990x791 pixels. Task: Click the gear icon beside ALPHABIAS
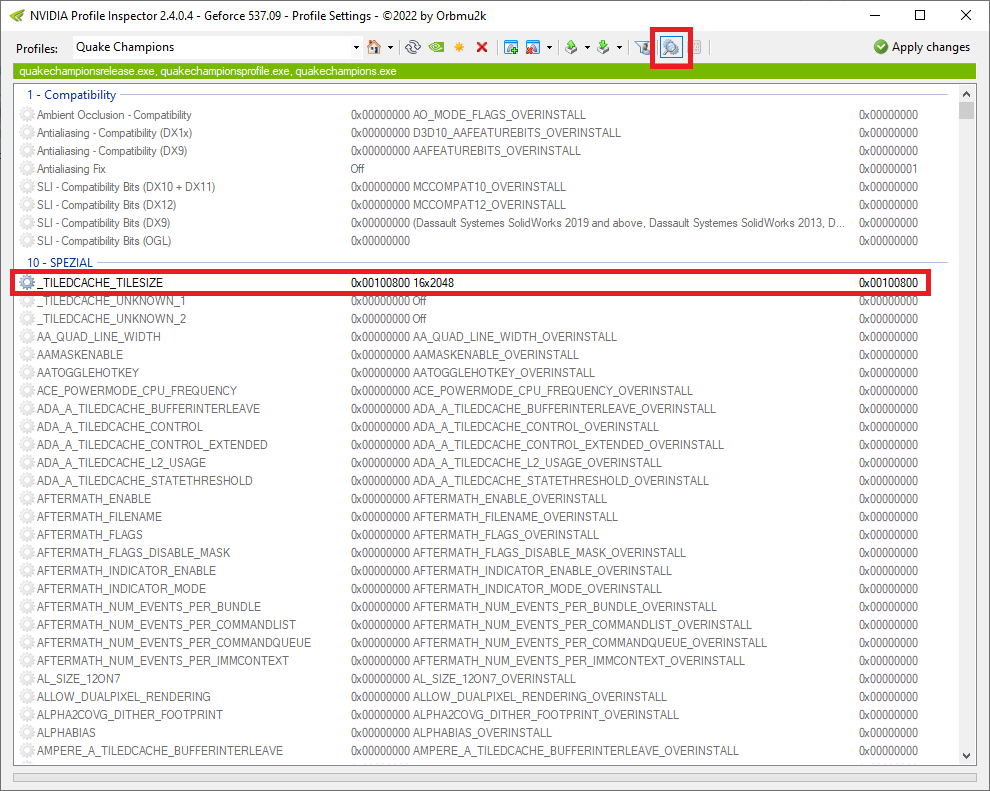pyautogui.click(x=27, y=732)
